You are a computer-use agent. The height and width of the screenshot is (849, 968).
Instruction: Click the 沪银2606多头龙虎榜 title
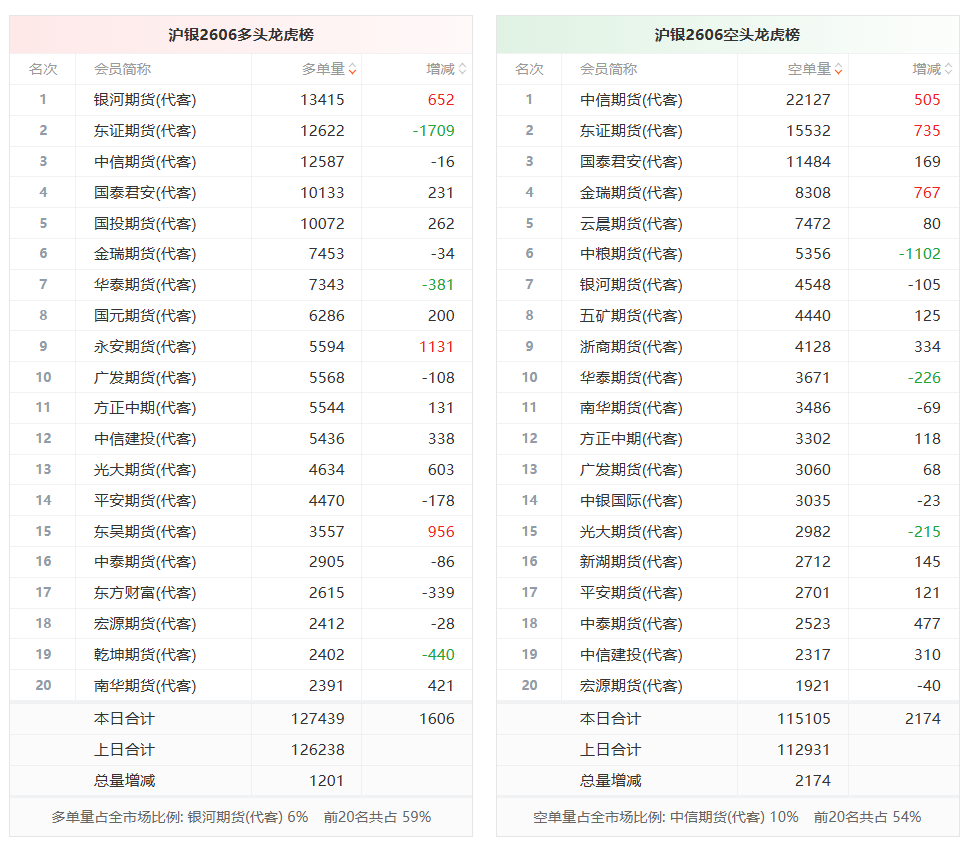[x=241, y=35]
